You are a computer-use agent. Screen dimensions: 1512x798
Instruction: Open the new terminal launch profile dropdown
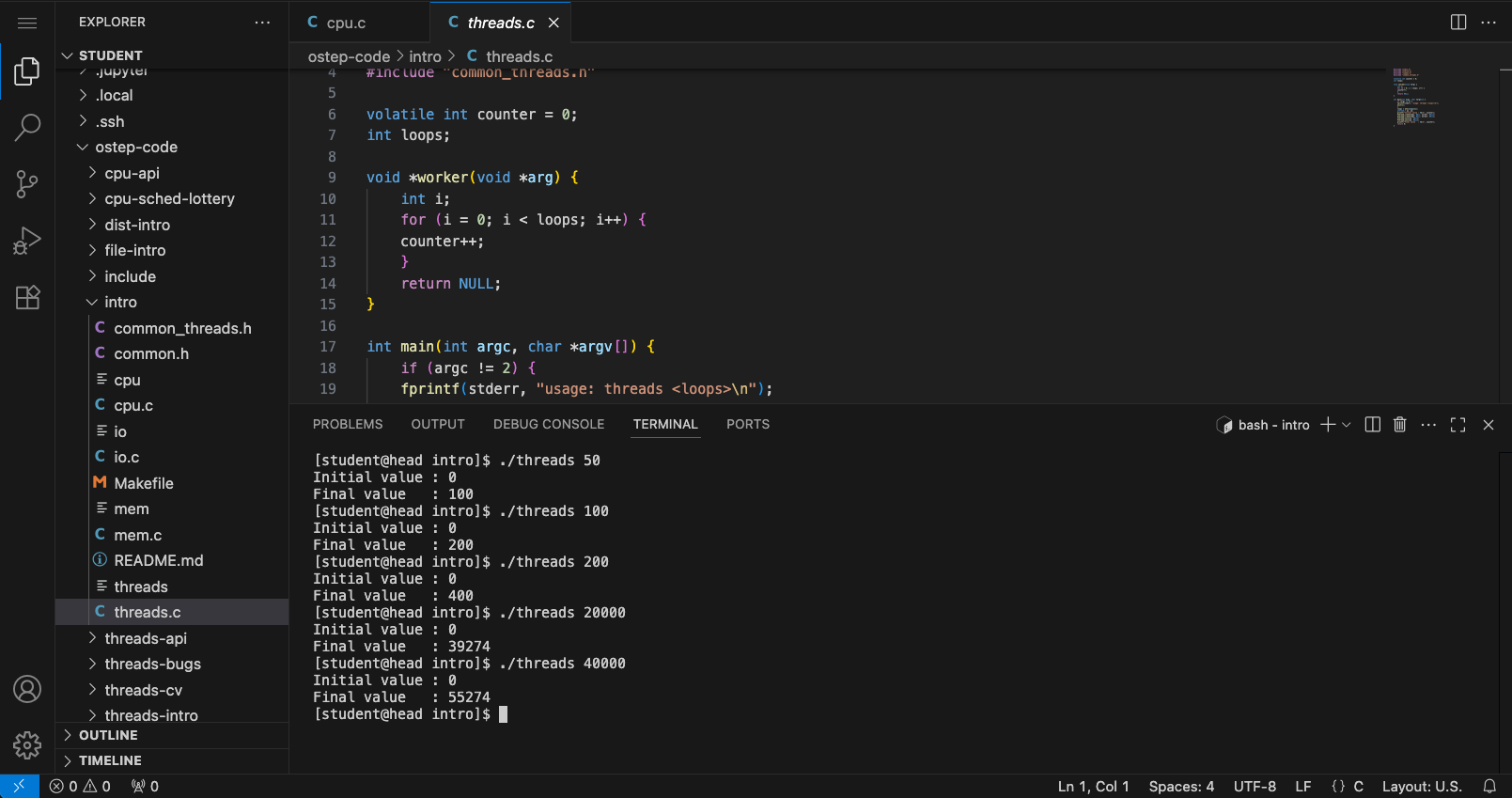[x=1347, y=425]
